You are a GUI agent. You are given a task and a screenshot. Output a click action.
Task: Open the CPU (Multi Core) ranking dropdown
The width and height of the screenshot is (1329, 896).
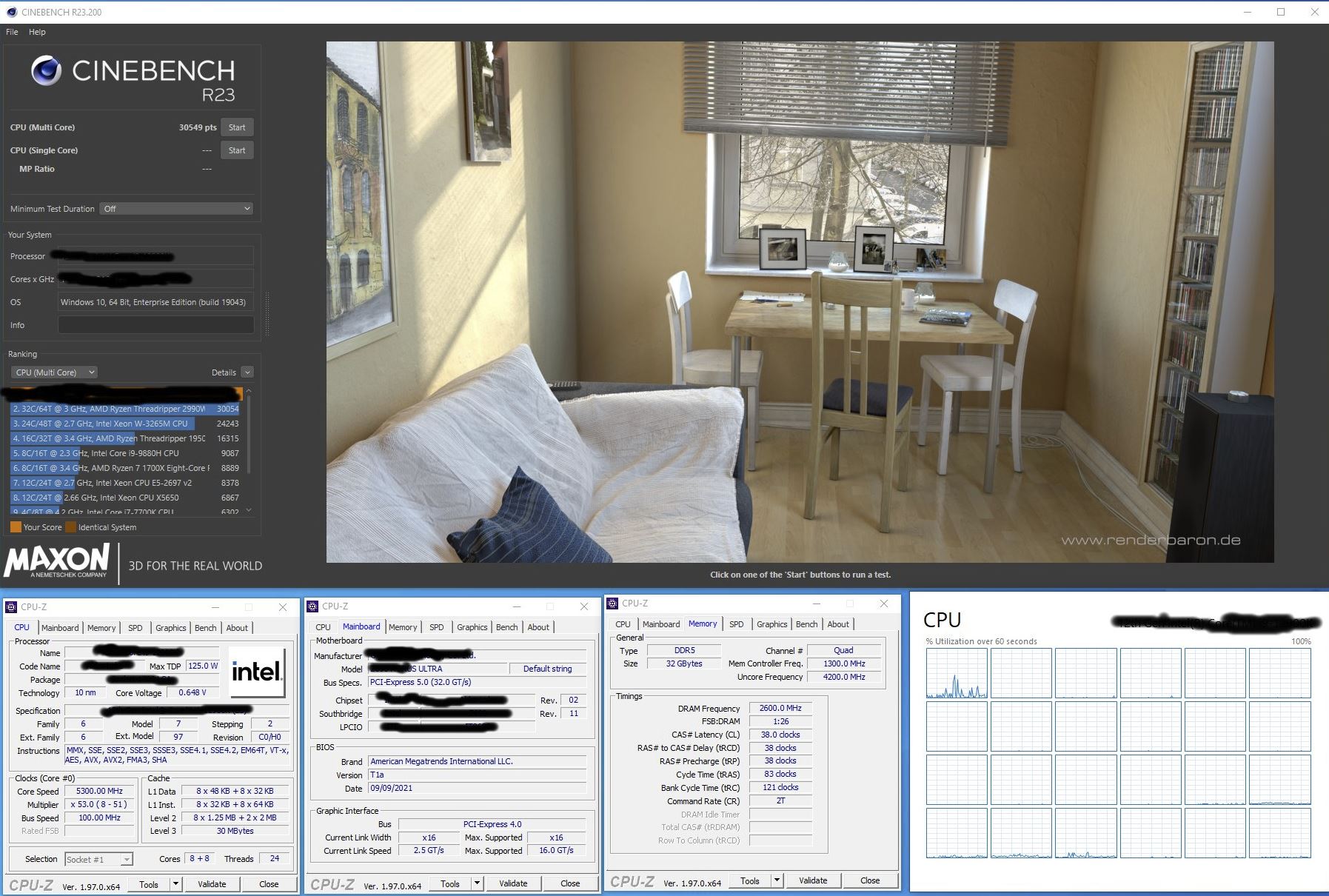pyautogui.click(x=55, y=372)
